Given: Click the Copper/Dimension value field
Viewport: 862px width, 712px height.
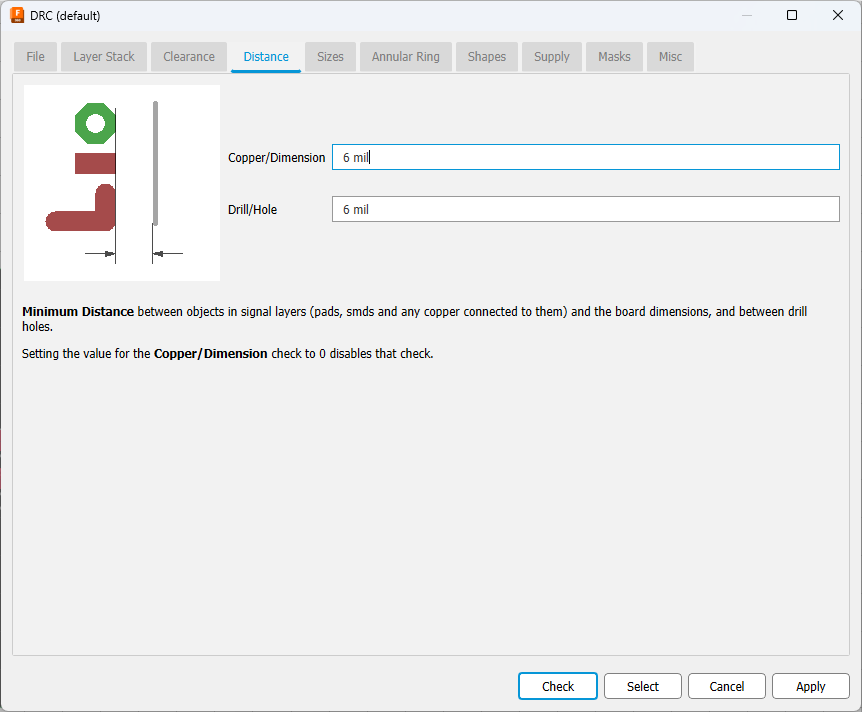Looking at the screenshot, I should click(x=585, y=158).
